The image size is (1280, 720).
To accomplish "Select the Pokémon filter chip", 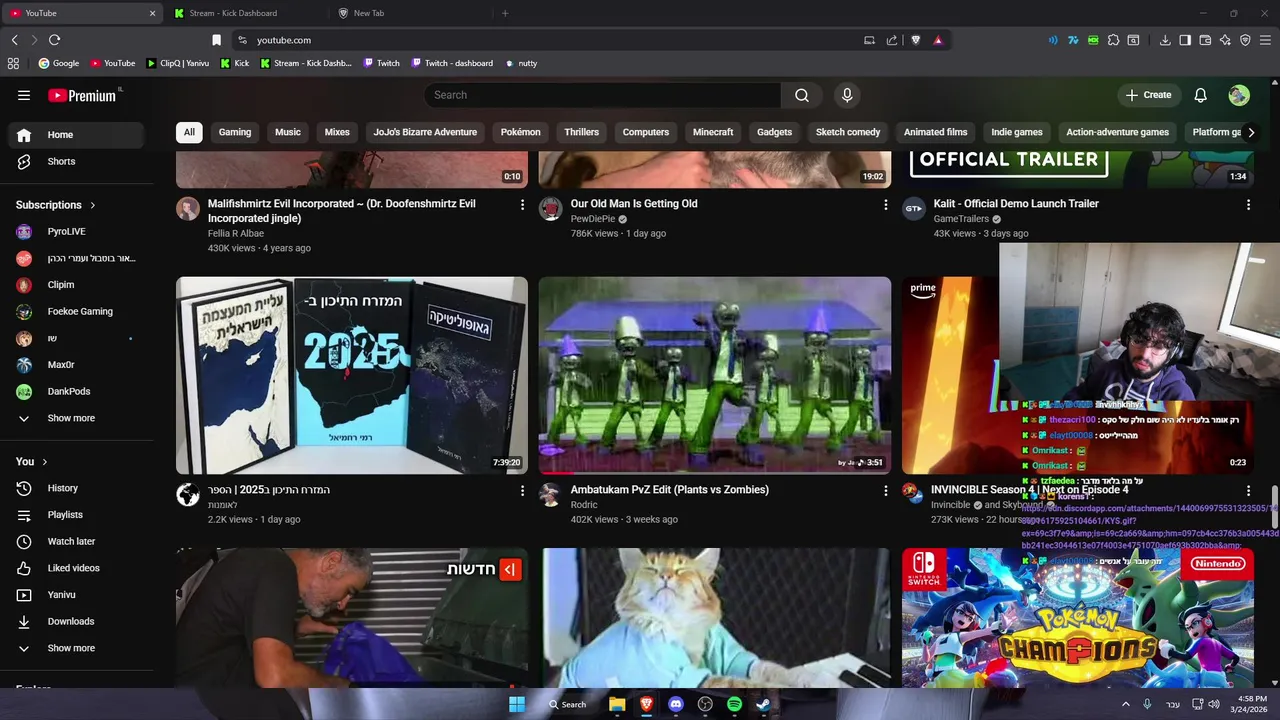I will point(520,132).
